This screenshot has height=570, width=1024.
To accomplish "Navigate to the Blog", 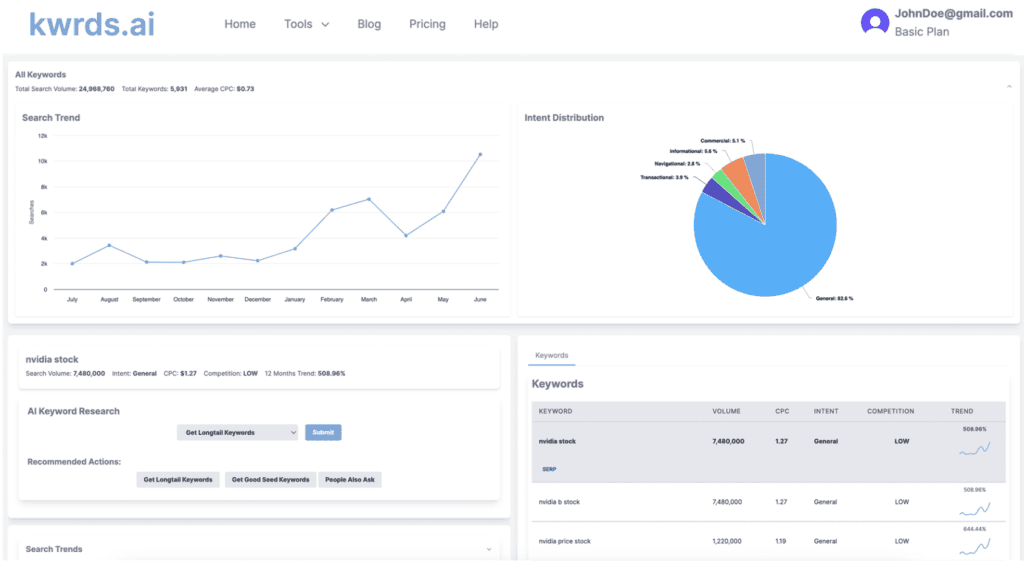I will [x=369, y=24].
